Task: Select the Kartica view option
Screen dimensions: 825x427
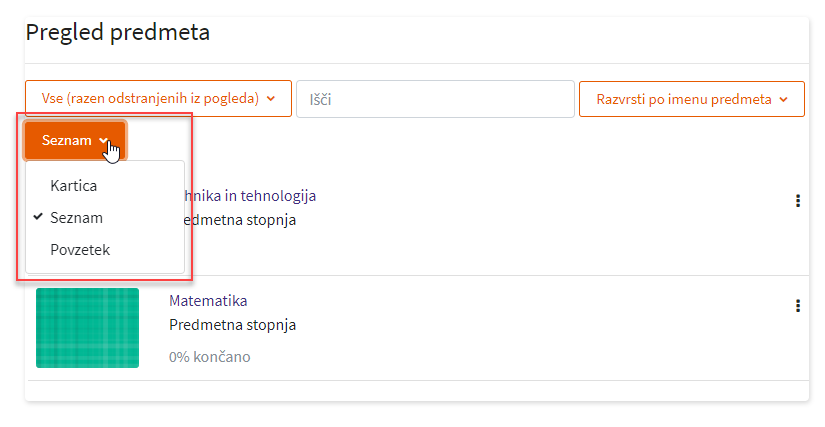Action: [73, 185]
